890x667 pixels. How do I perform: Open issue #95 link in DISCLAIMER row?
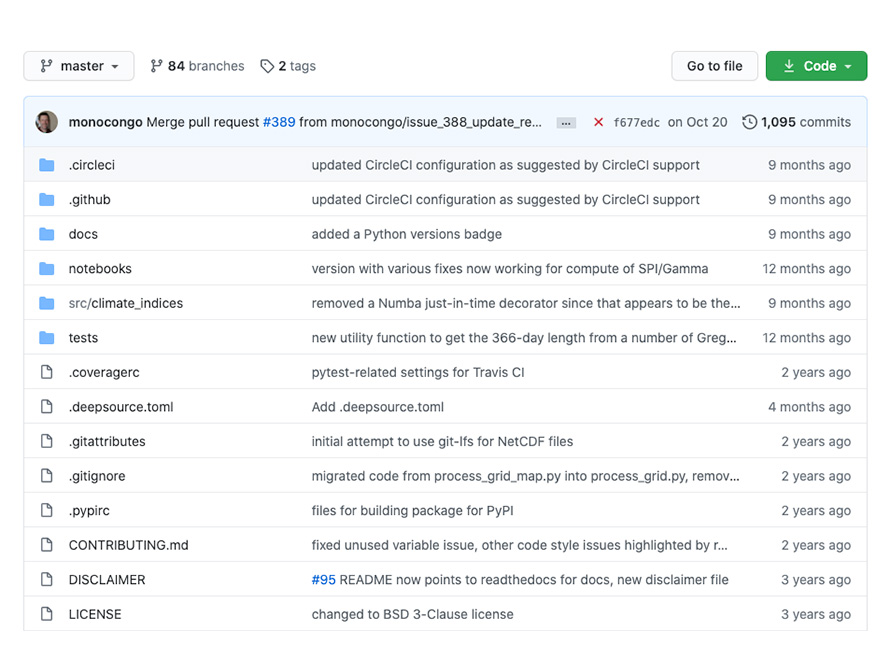click(324, 580)
